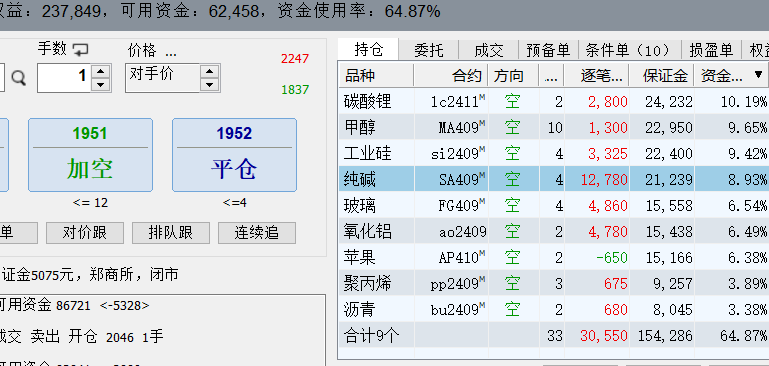Sort by the 方向 column header
The image size is (769, 366).
[513, 76]
